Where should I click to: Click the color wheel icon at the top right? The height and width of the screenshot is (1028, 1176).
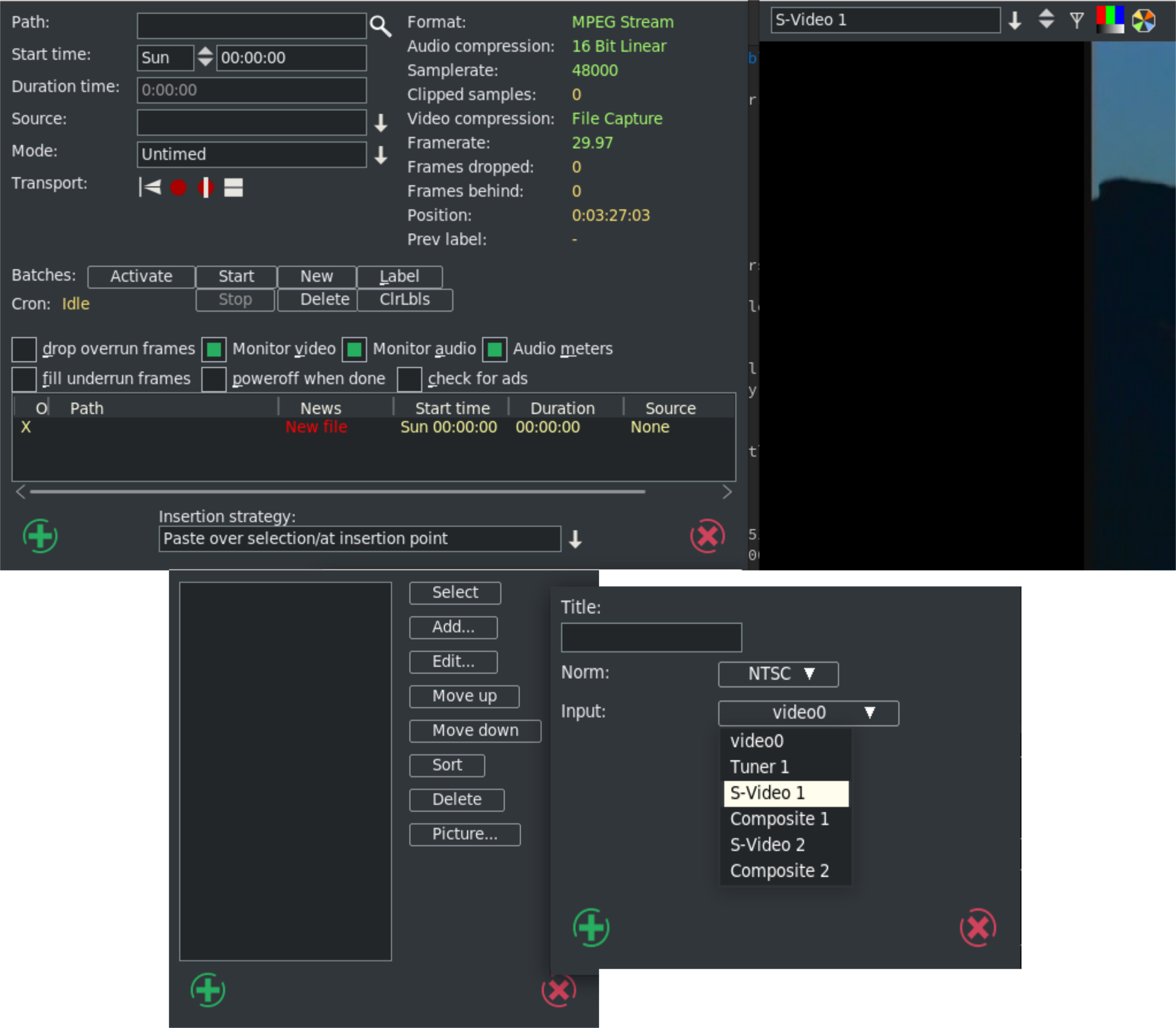coord(1143,21)
